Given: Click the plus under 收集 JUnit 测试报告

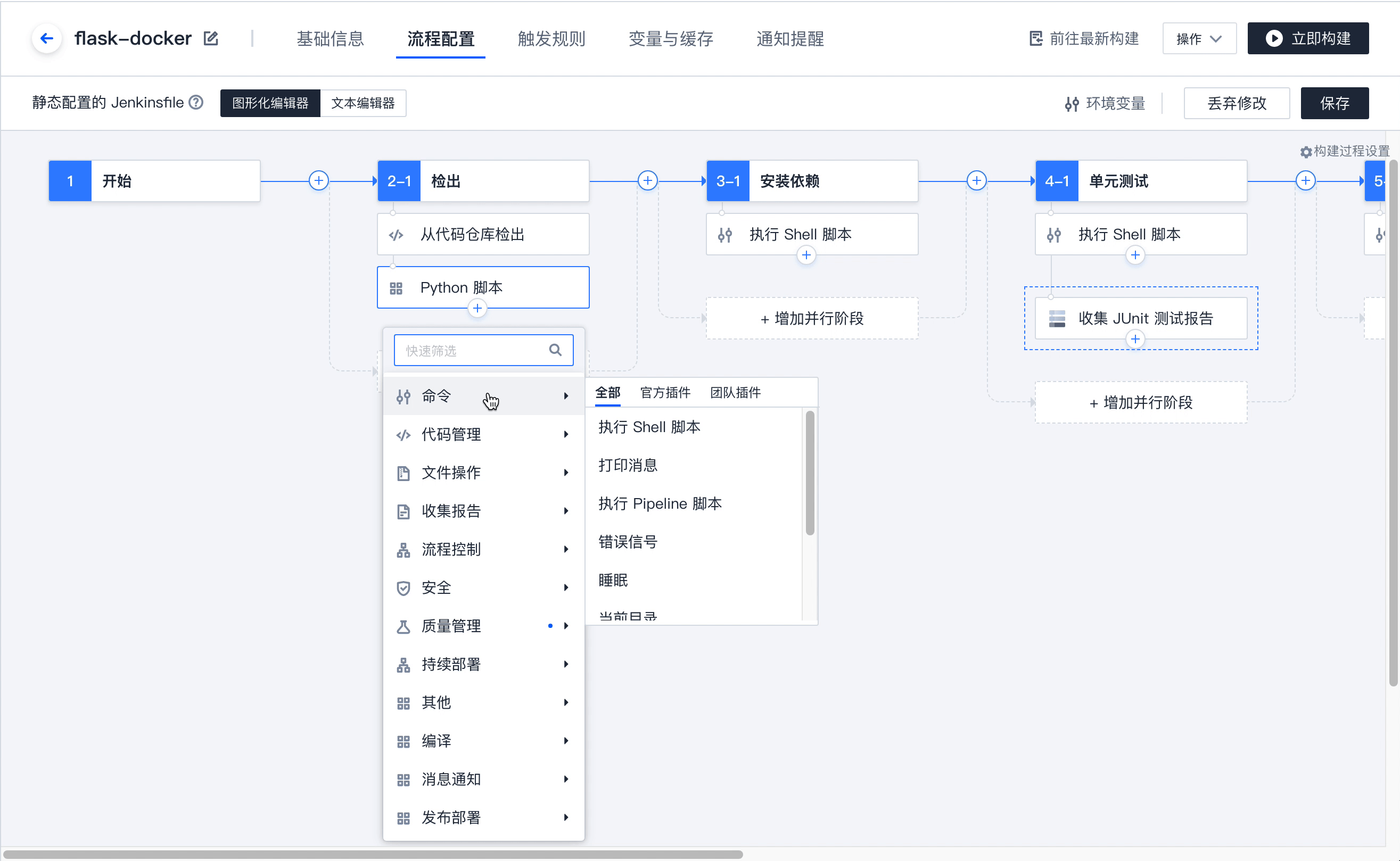Looking at the screenshot, I should tap(1135, 340).
